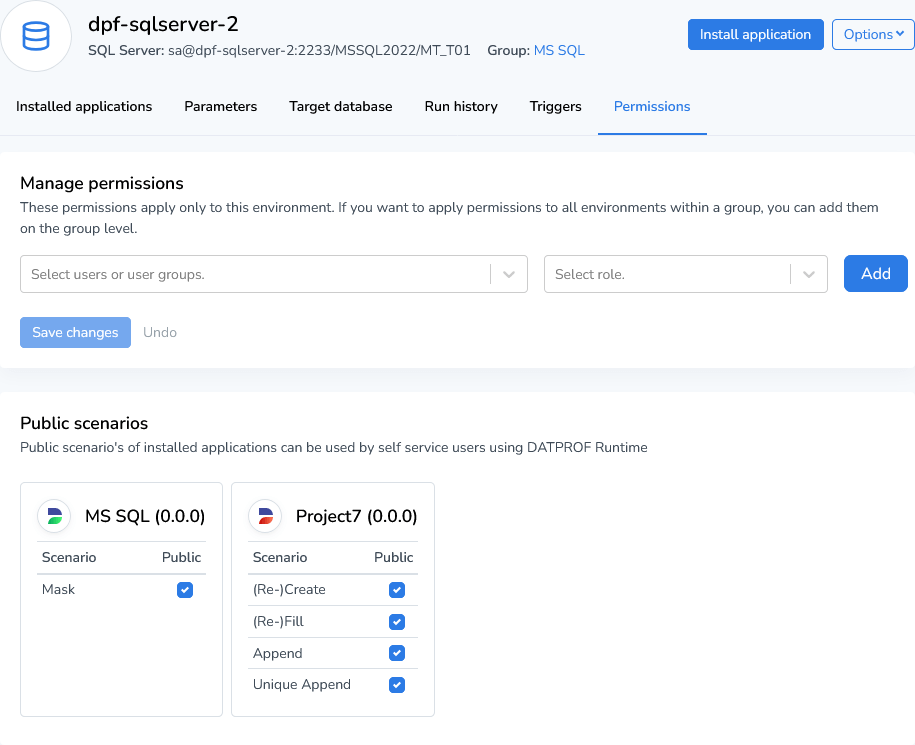This screenshot has width=915, height=745.
Task: Go to the Triggers tab
Action: point(555,107)
